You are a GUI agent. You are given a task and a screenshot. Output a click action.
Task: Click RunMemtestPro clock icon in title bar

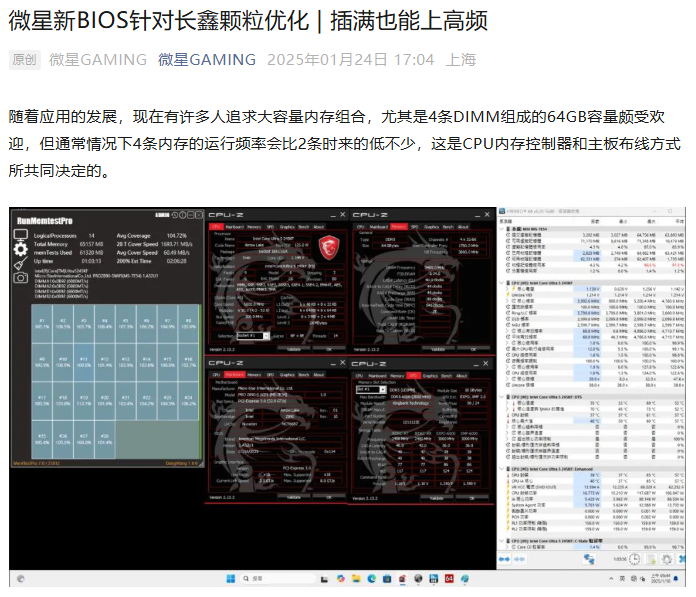click(x=175, y=215)
